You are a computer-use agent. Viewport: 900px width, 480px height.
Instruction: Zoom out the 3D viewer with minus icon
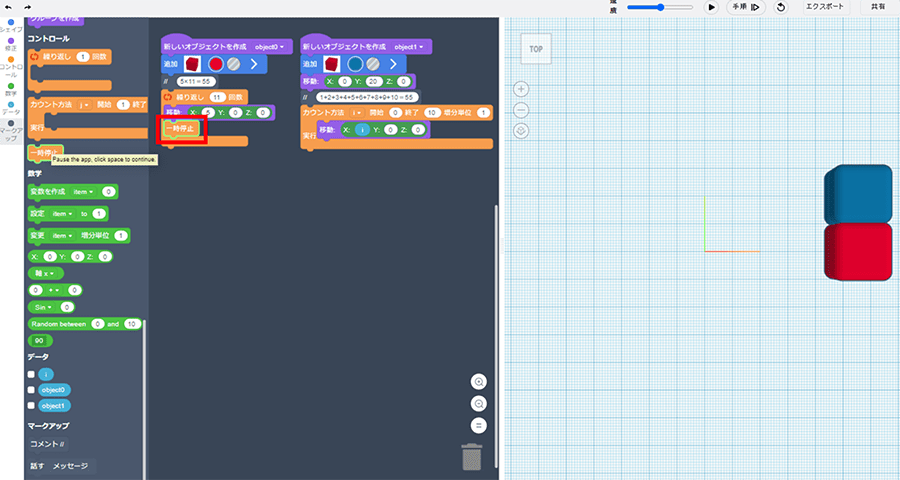tap(521, 110)
